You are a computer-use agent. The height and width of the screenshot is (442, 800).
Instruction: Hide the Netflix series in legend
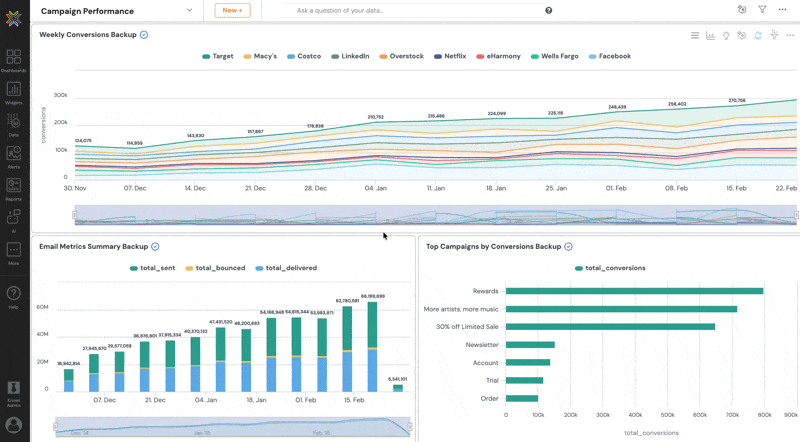point(450,56)
